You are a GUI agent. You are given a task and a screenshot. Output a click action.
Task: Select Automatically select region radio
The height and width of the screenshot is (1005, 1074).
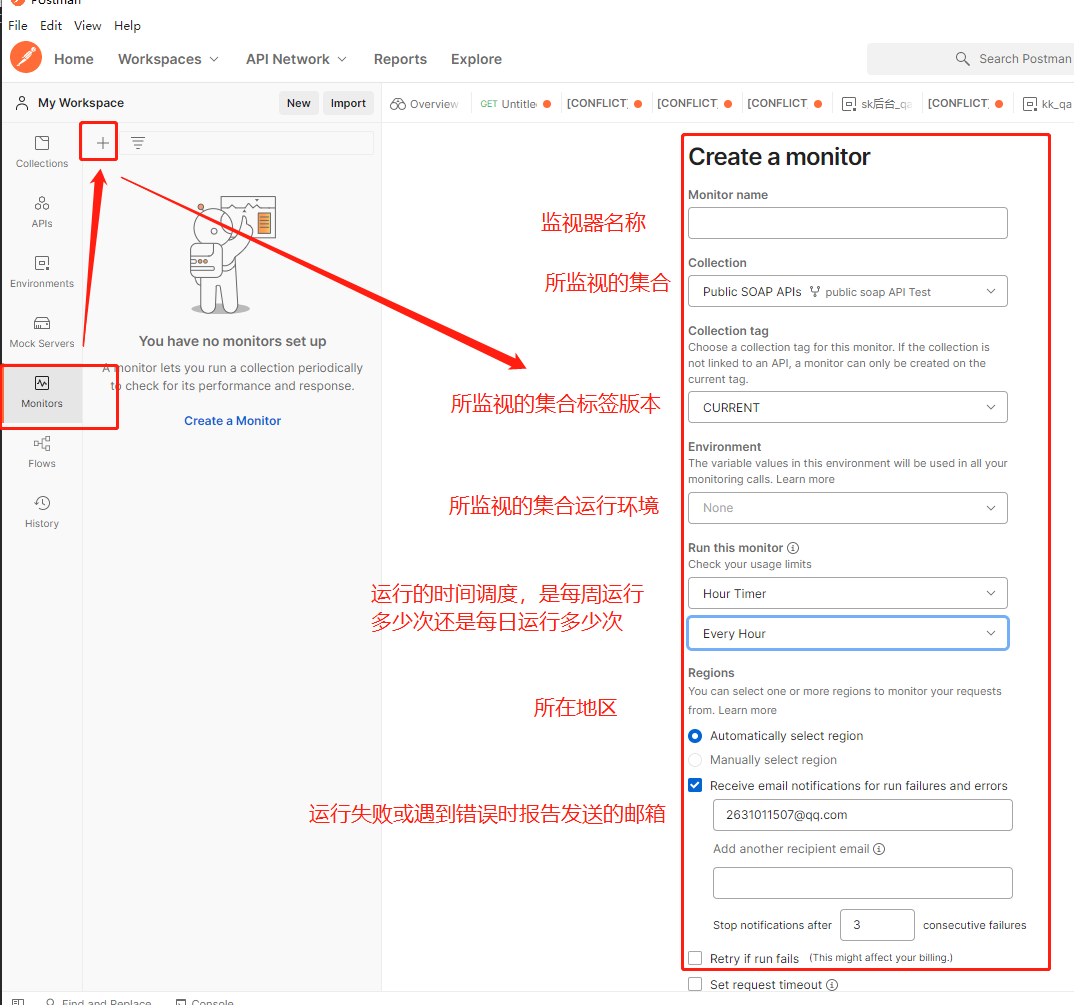point(695,736)
